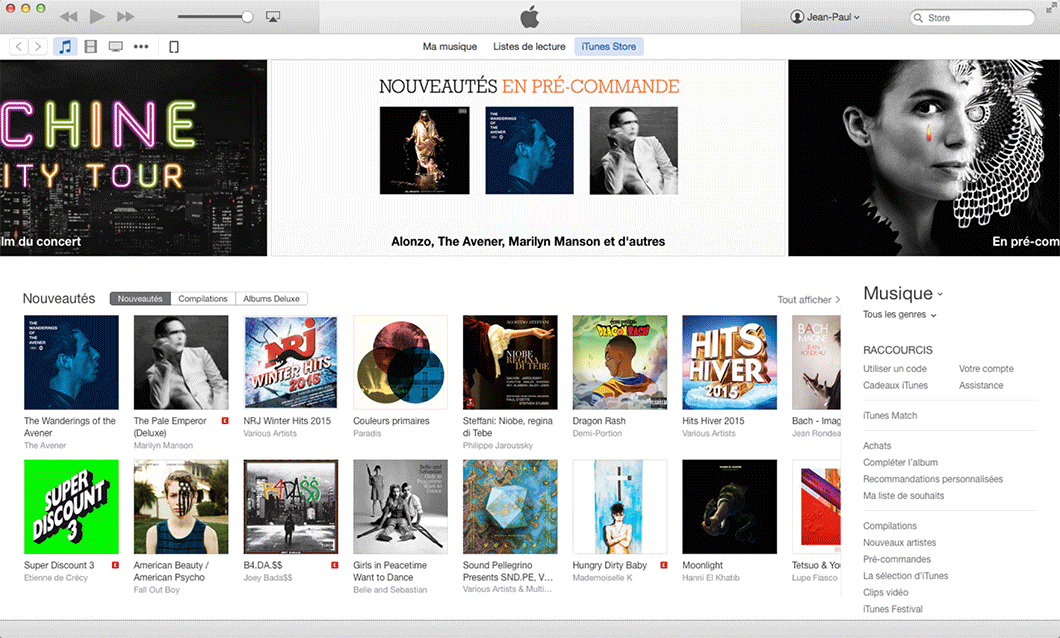Expand the Tous les genres dropdown
1060x638 pixels.
[900, 314]
